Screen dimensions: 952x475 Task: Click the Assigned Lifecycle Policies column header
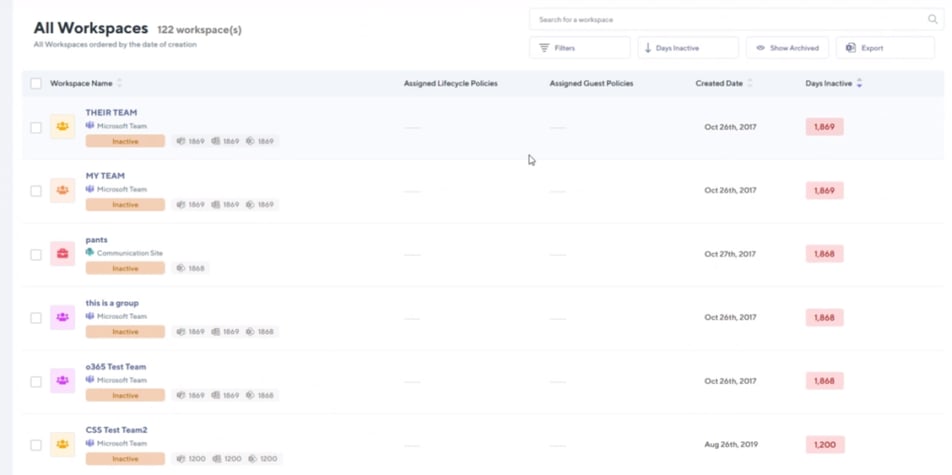pos(450,83)
